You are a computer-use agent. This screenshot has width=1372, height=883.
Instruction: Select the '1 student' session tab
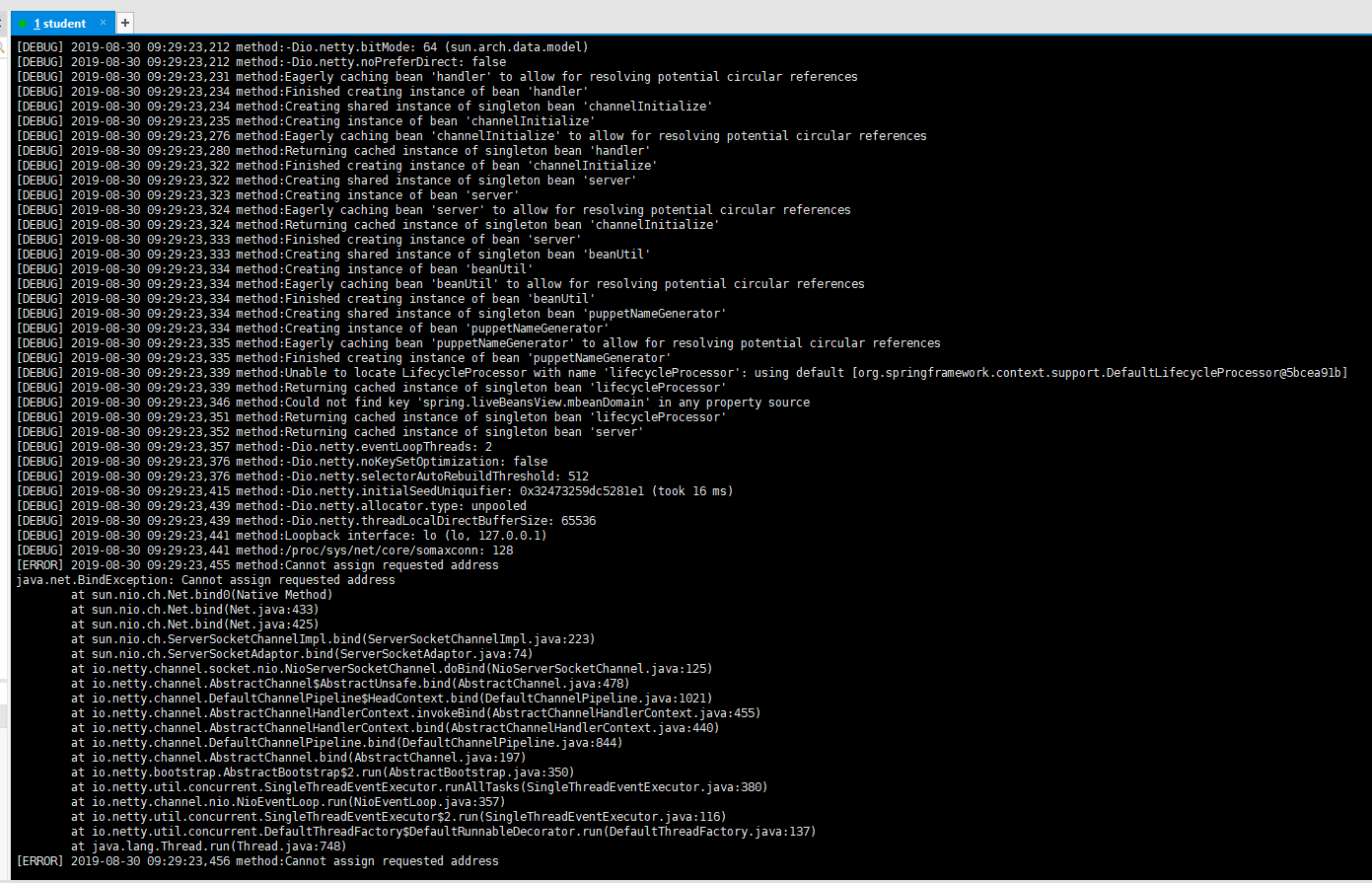pos(61,23)
